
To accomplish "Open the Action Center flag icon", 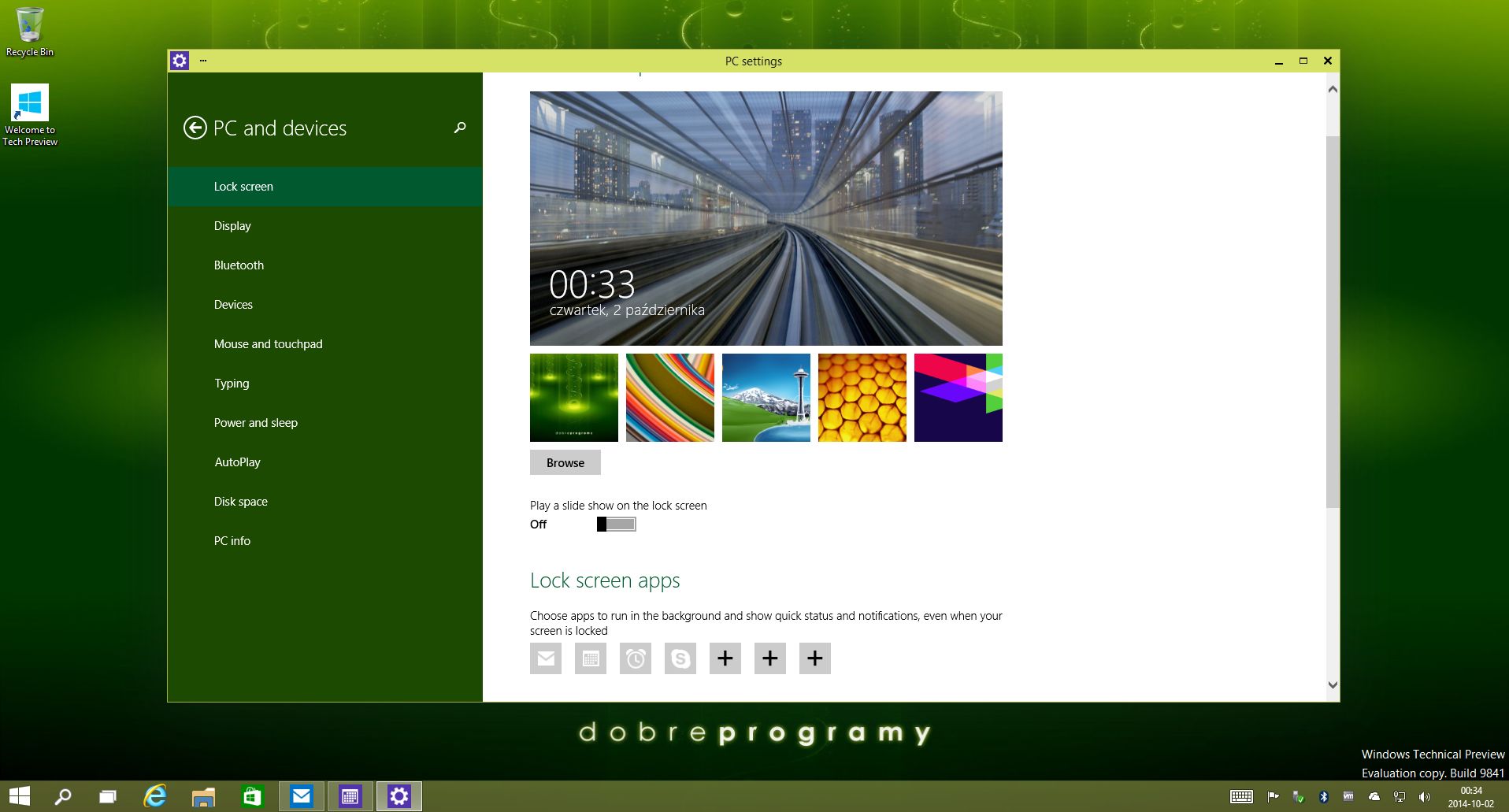I will 1273,797.
